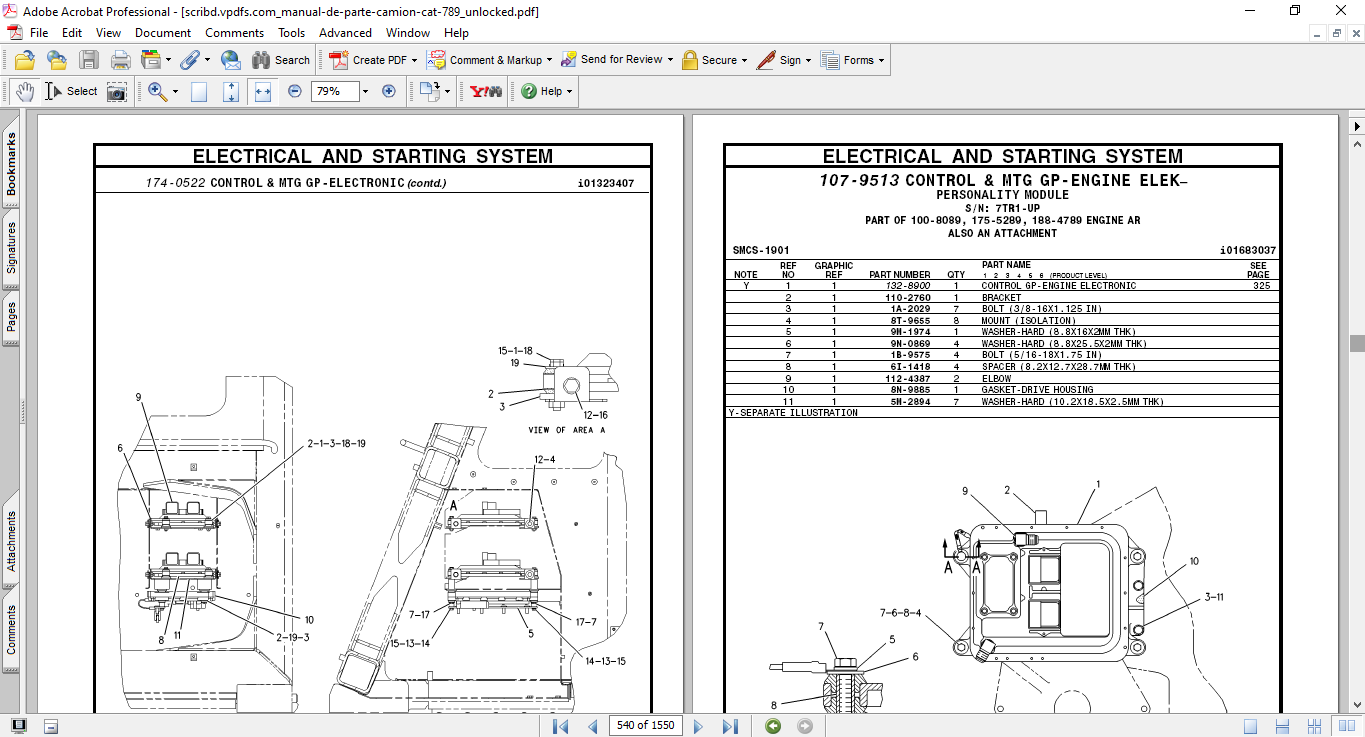Open the Document menu
Image resolution: width=1365 pixels, height=737 pixels.
163,32
